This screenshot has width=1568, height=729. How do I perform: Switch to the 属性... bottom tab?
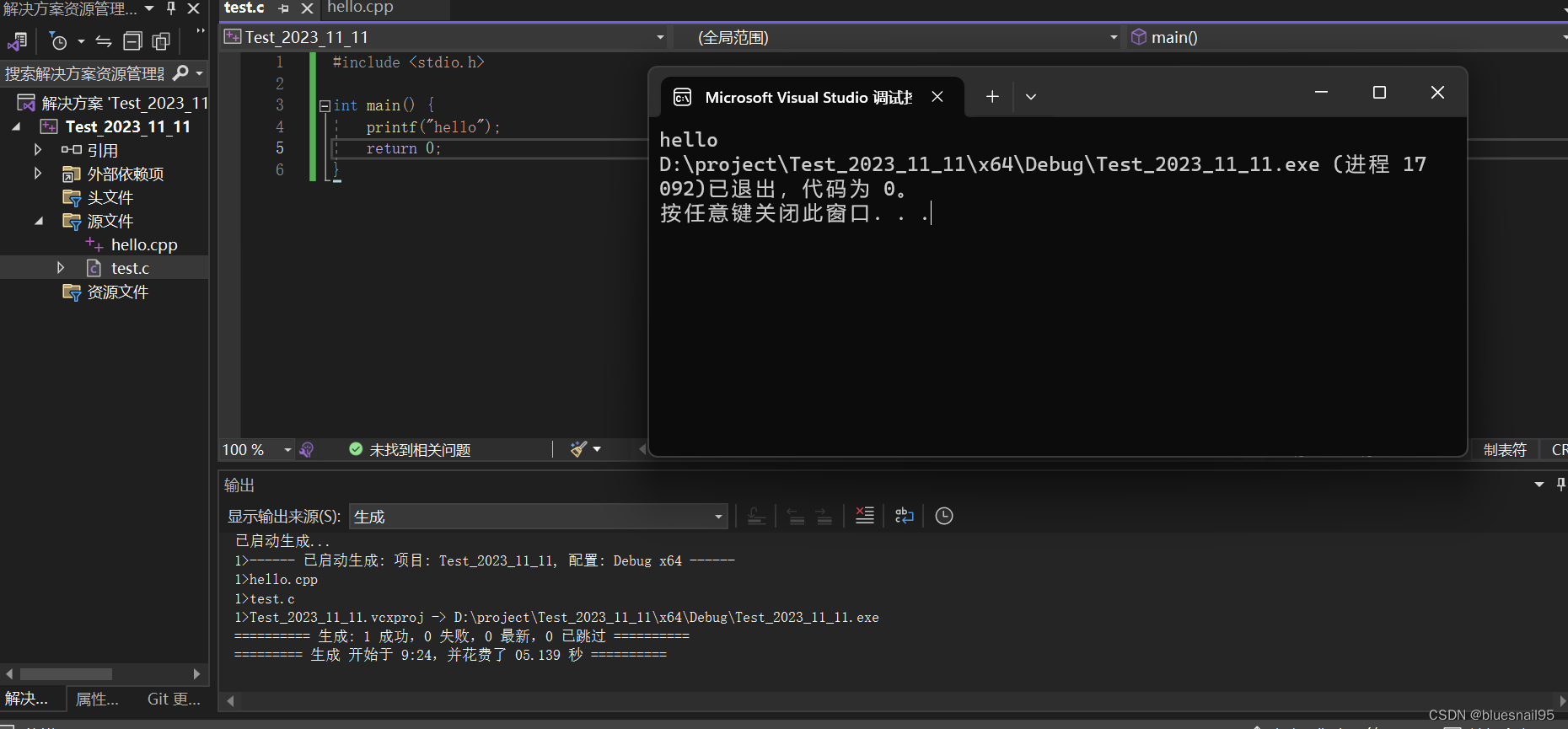(x=97, y=699)
